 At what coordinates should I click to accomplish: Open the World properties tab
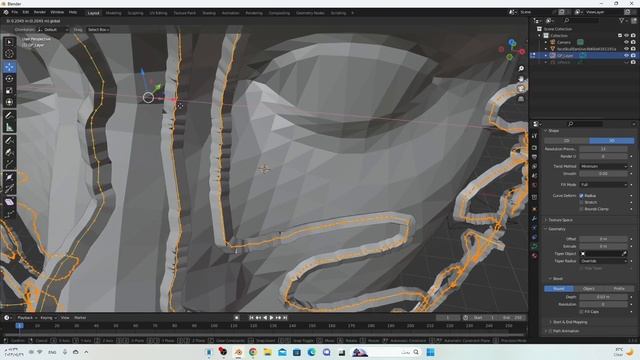click(x=534, y=185)
